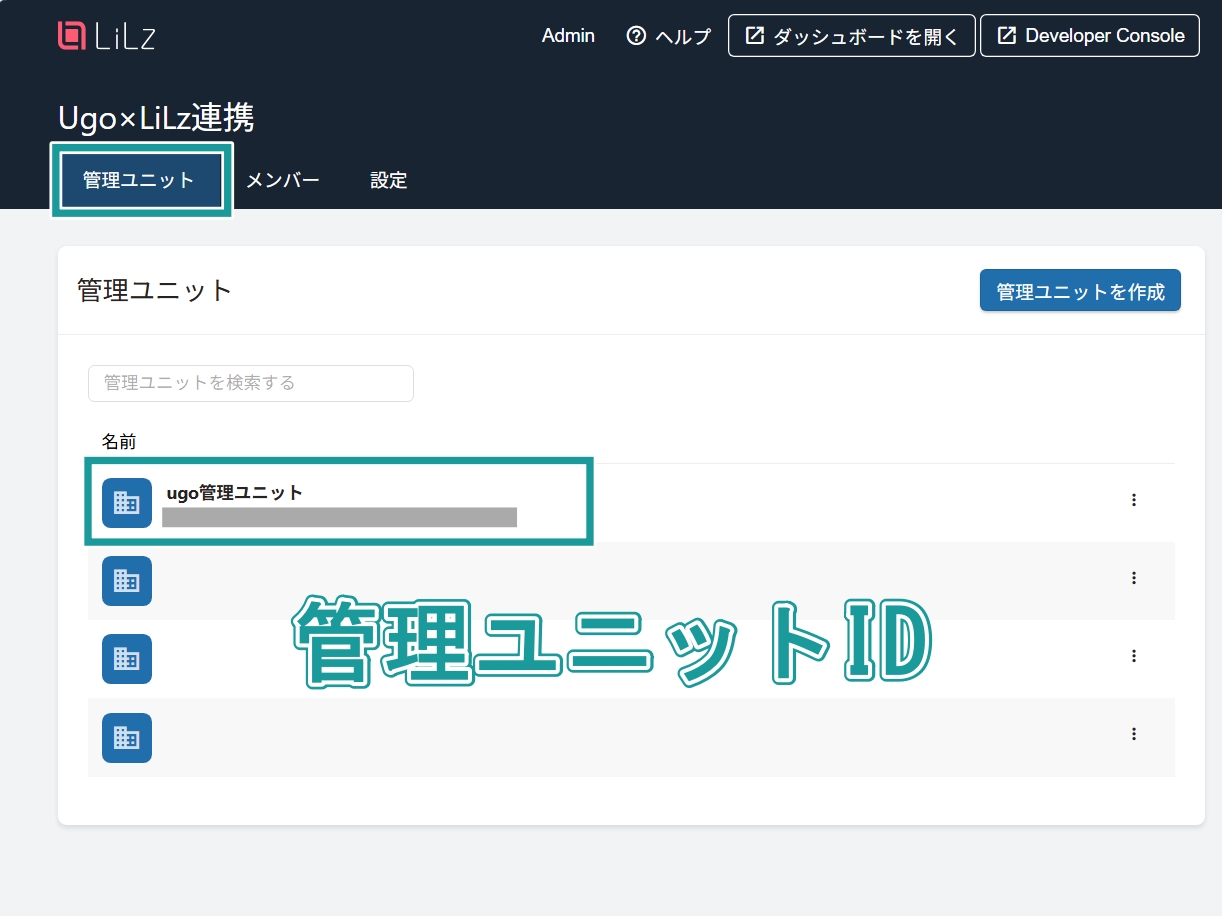Viewport: 1222px width, 916px height.
Task: Open the Developer Console
Action: point(1090,36)
